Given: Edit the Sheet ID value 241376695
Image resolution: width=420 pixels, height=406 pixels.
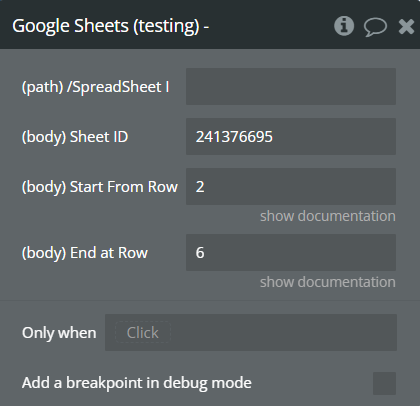Looking at the screenshot, I should [x=291, y=136].
